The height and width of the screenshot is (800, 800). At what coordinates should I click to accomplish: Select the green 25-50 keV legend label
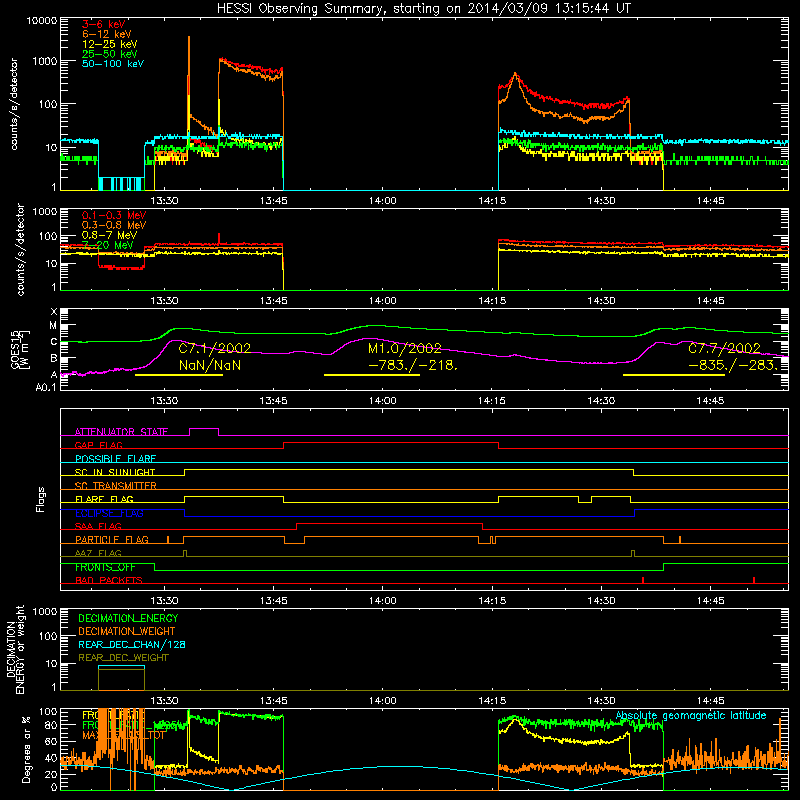coord(110,54)
